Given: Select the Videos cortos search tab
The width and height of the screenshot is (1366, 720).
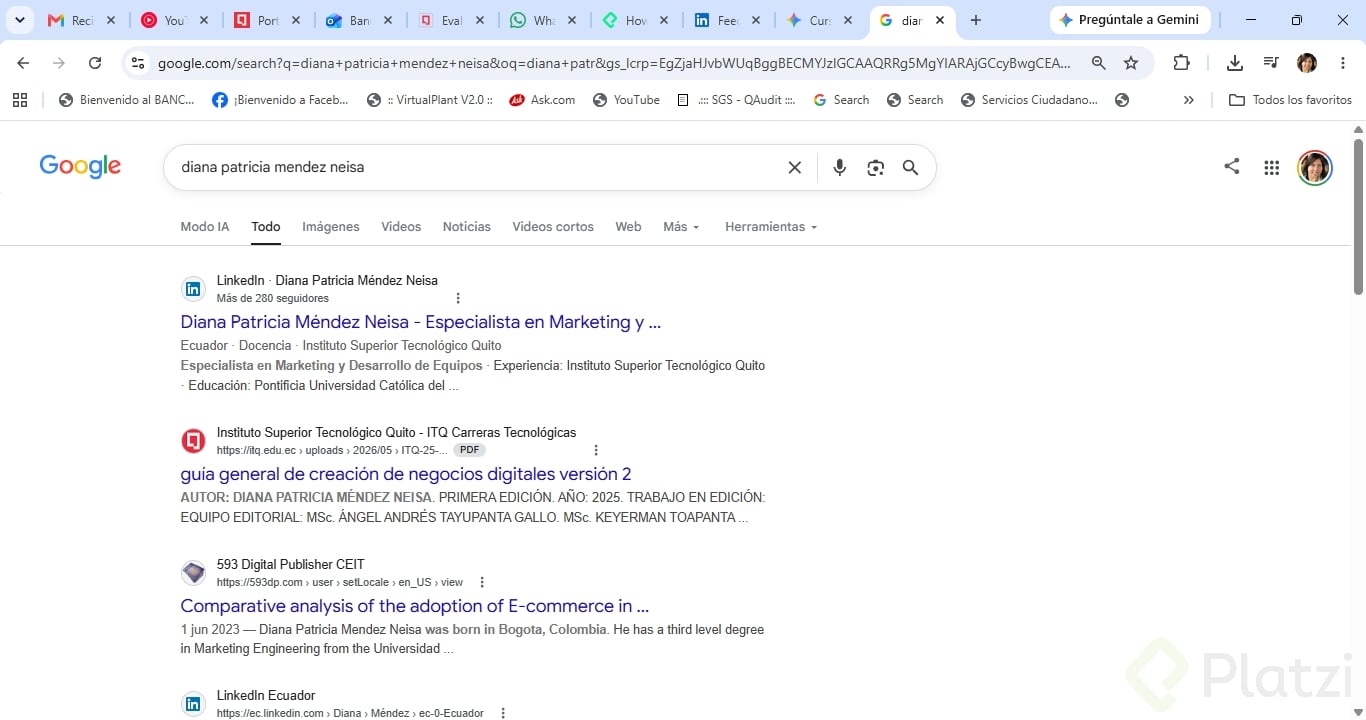Looking at the screenshot, I should [553, 227].
